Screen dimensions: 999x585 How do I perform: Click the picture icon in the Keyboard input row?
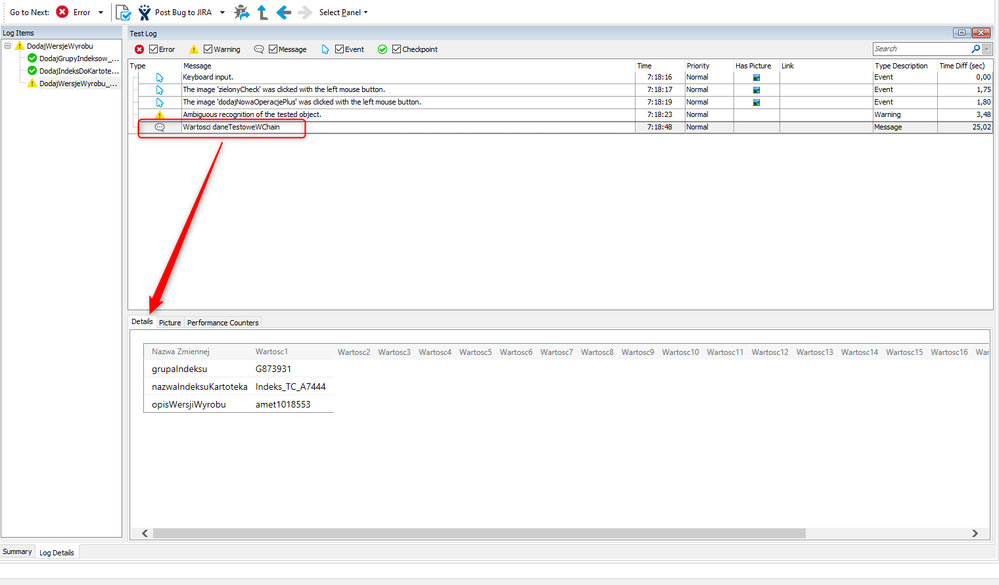pyautogui.click(x=756, y=77)
